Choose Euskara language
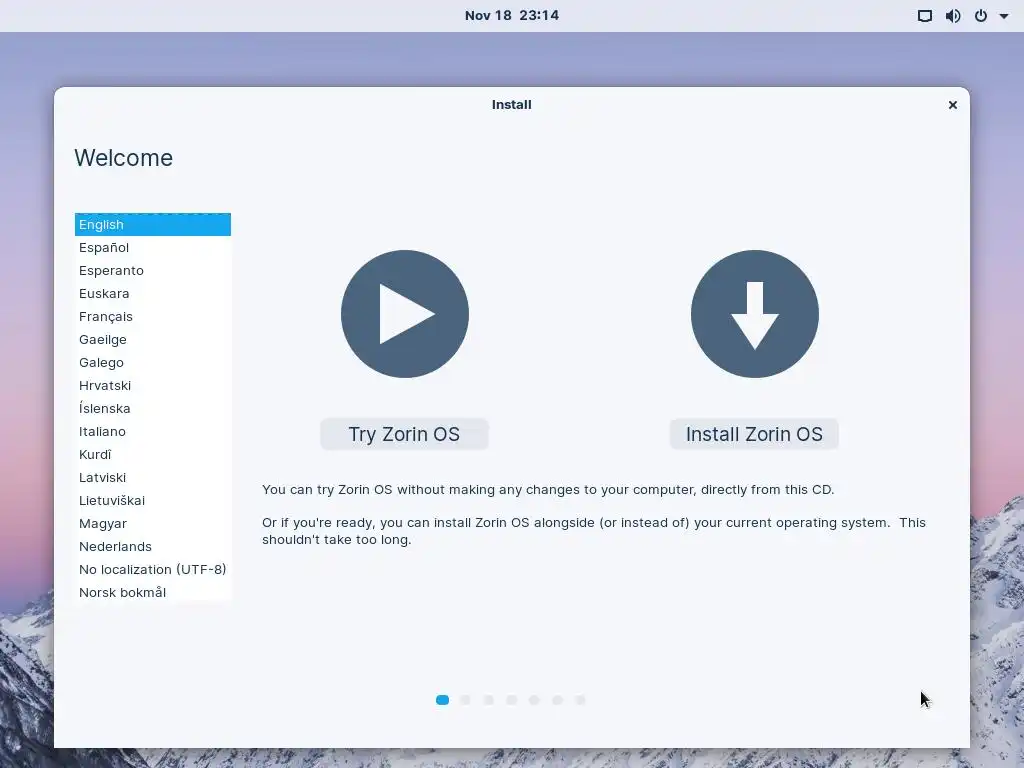 153,293
